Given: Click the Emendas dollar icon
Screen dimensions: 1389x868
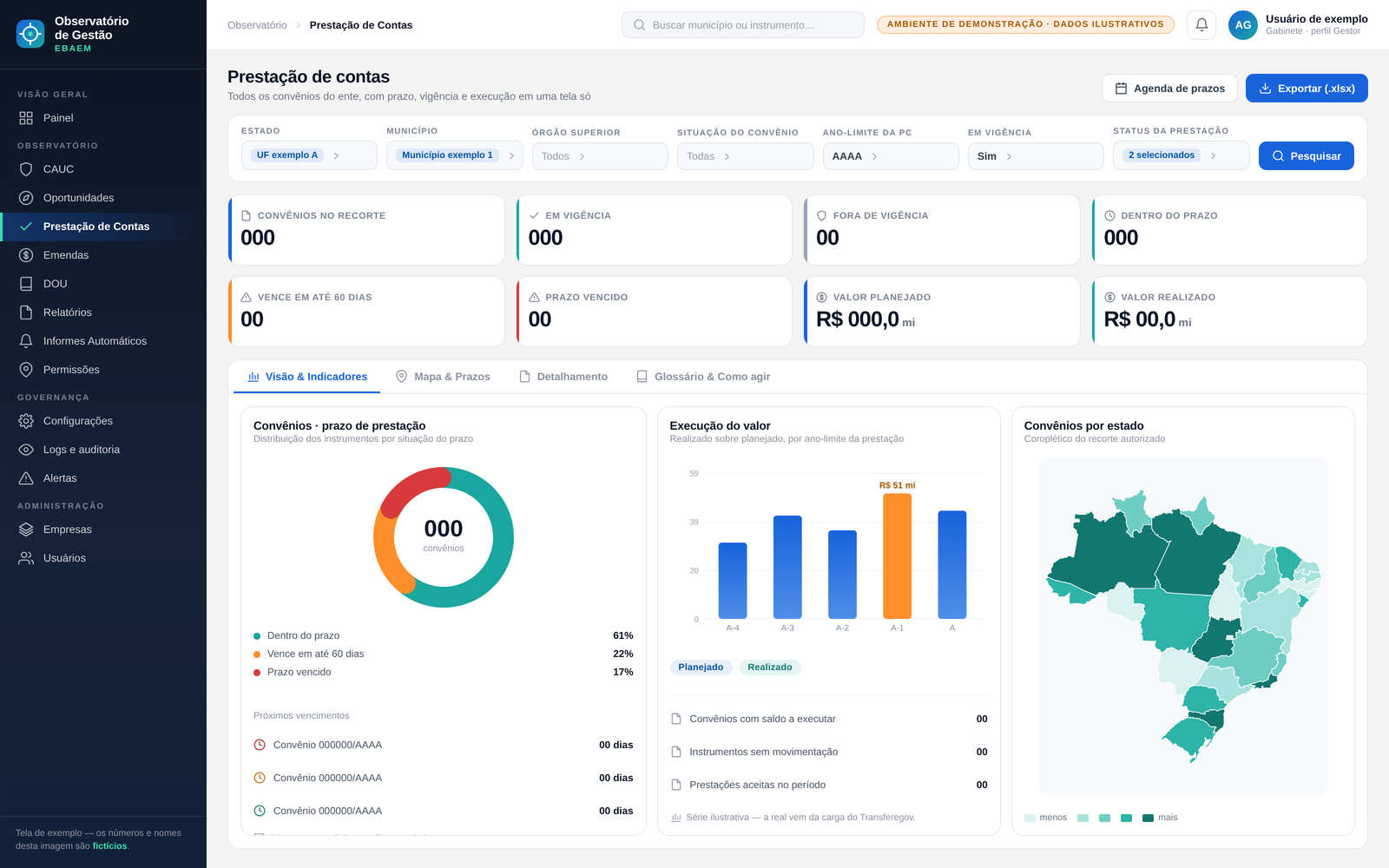Looking at the screenshot, I should point(26,255).
